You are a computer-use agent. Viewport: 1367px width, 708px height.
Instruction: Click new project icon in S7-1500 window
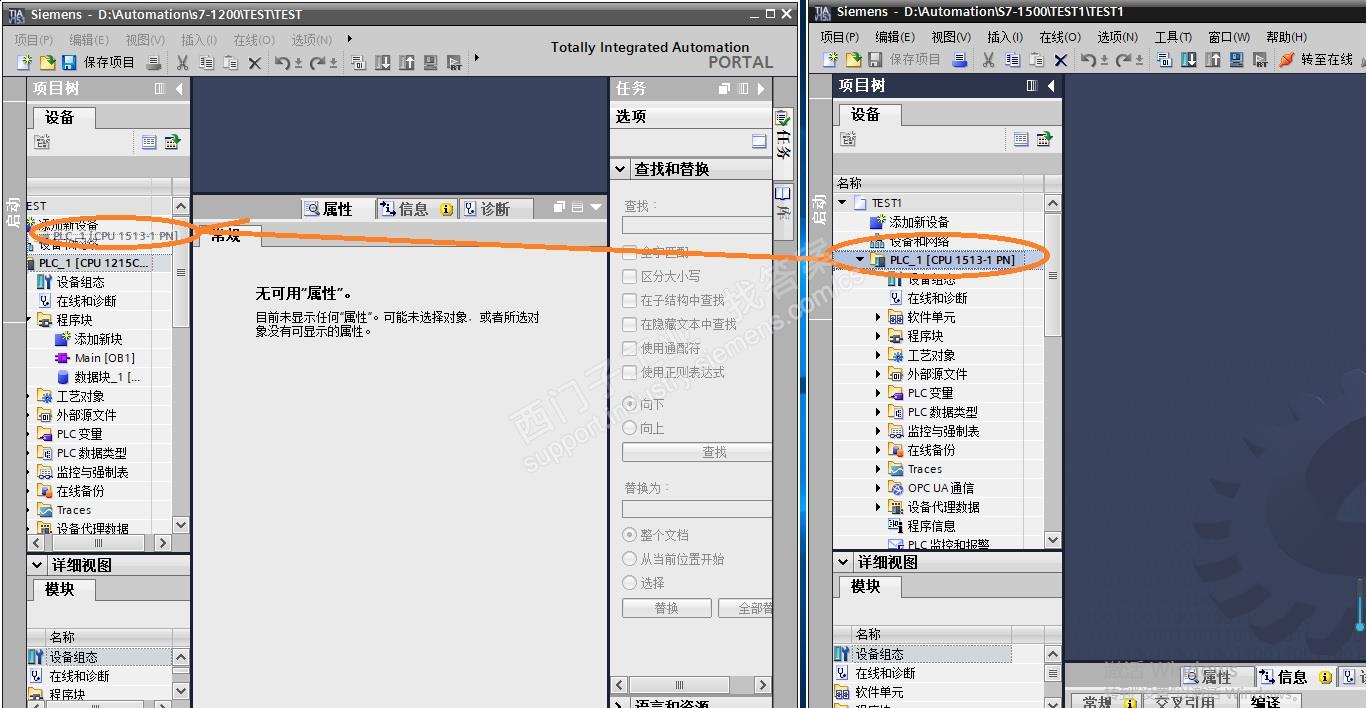coord(830,60)
